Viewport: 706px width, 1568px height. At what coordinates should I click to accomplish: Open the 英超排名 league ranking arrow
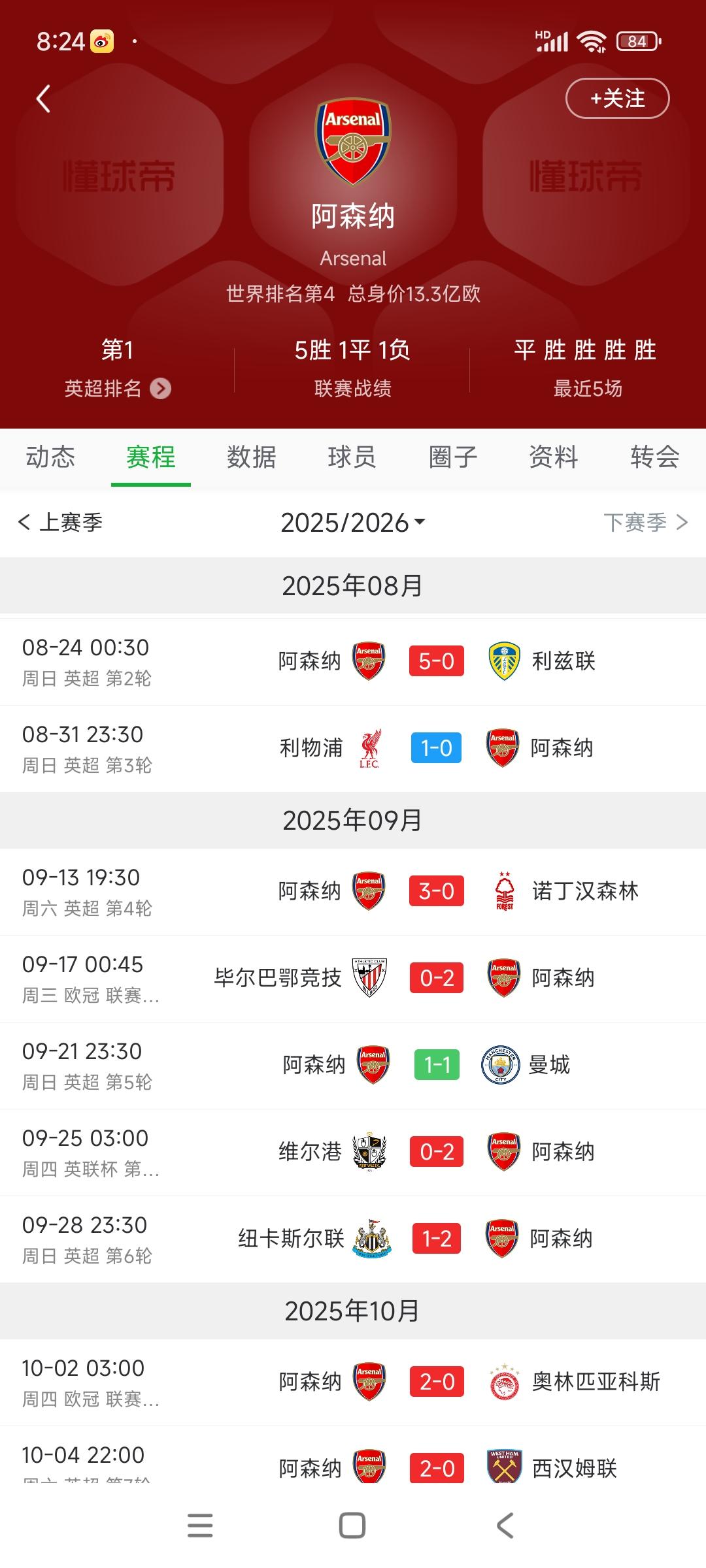pos(160,389)
